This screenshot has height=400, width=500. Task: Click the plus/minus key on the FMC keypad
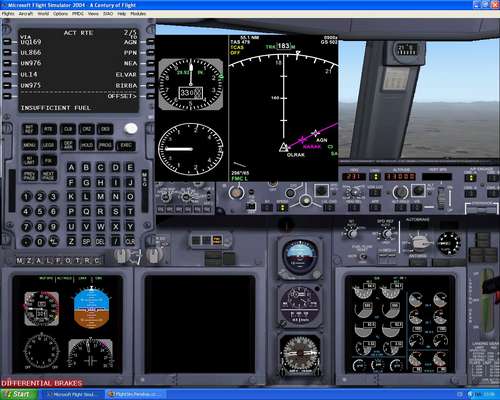tap(54, 241)
